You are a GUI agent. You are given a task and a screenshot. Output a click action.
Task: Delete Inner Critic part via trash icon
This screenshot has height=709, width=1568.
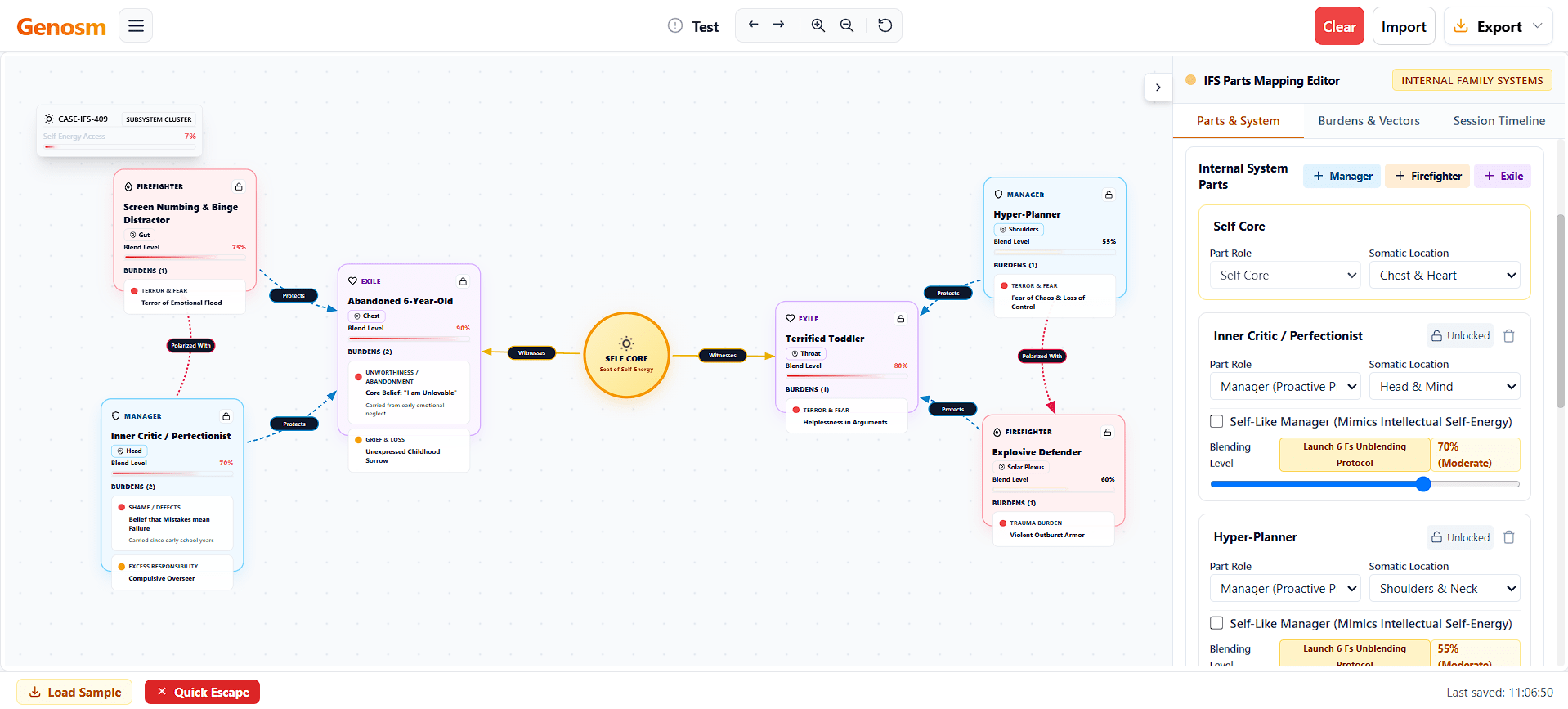coord(1509,336)
